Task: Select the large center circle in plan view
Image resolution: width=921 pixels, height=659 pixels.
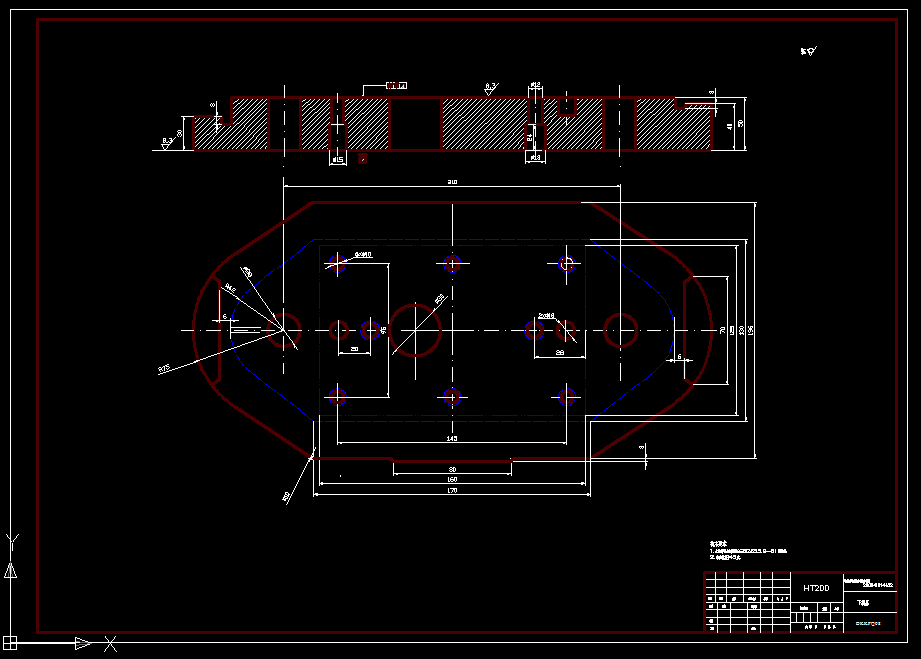Action: 415,330
